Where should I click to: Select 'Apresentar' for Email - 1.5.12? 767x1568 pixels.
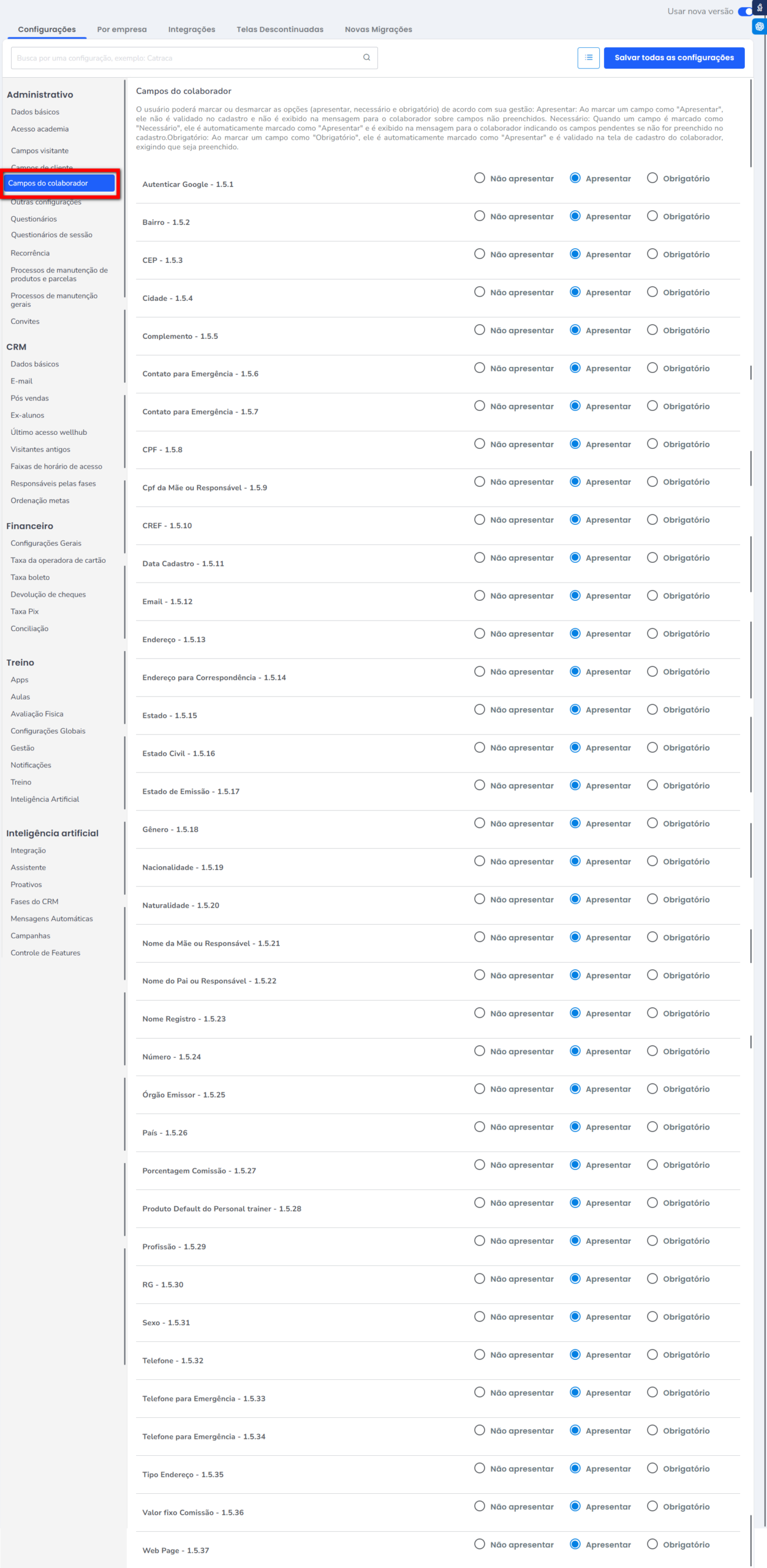pos(575,595)
